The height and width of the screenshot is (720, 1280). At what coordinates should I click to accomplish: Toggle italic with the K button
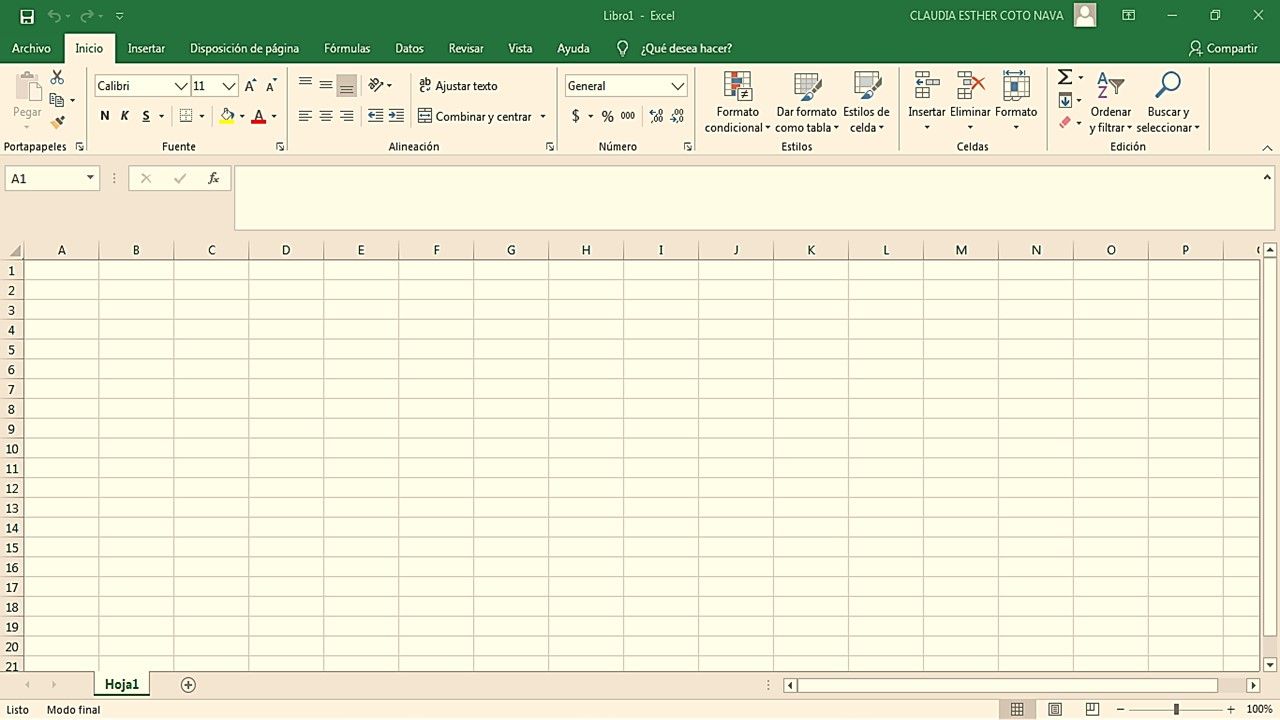click(124, 116)
